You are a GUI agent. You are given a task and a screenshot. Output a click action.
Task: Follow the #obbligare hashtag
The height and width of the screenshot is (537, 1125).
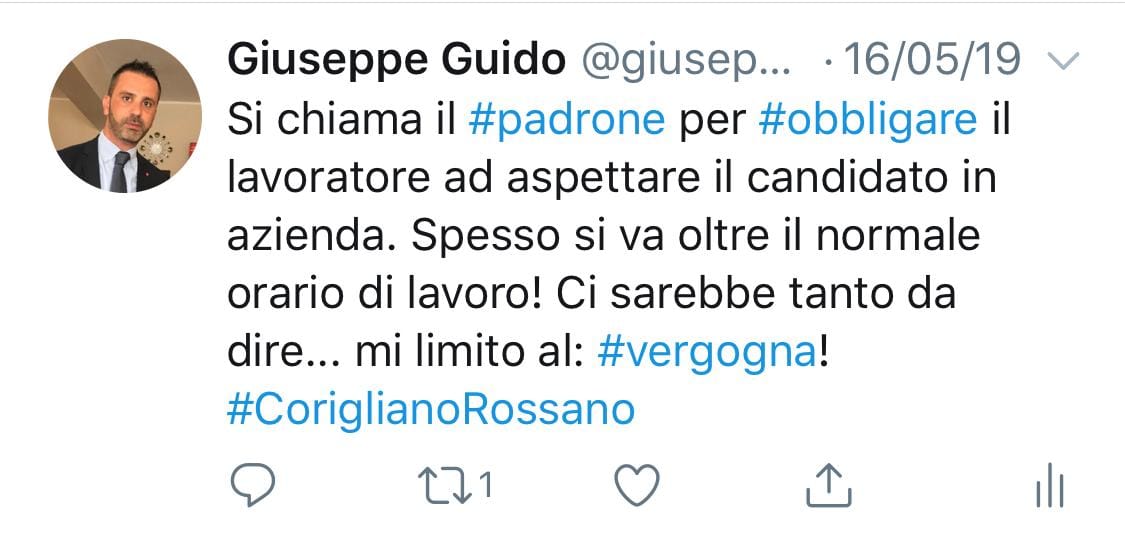[867, 121]
